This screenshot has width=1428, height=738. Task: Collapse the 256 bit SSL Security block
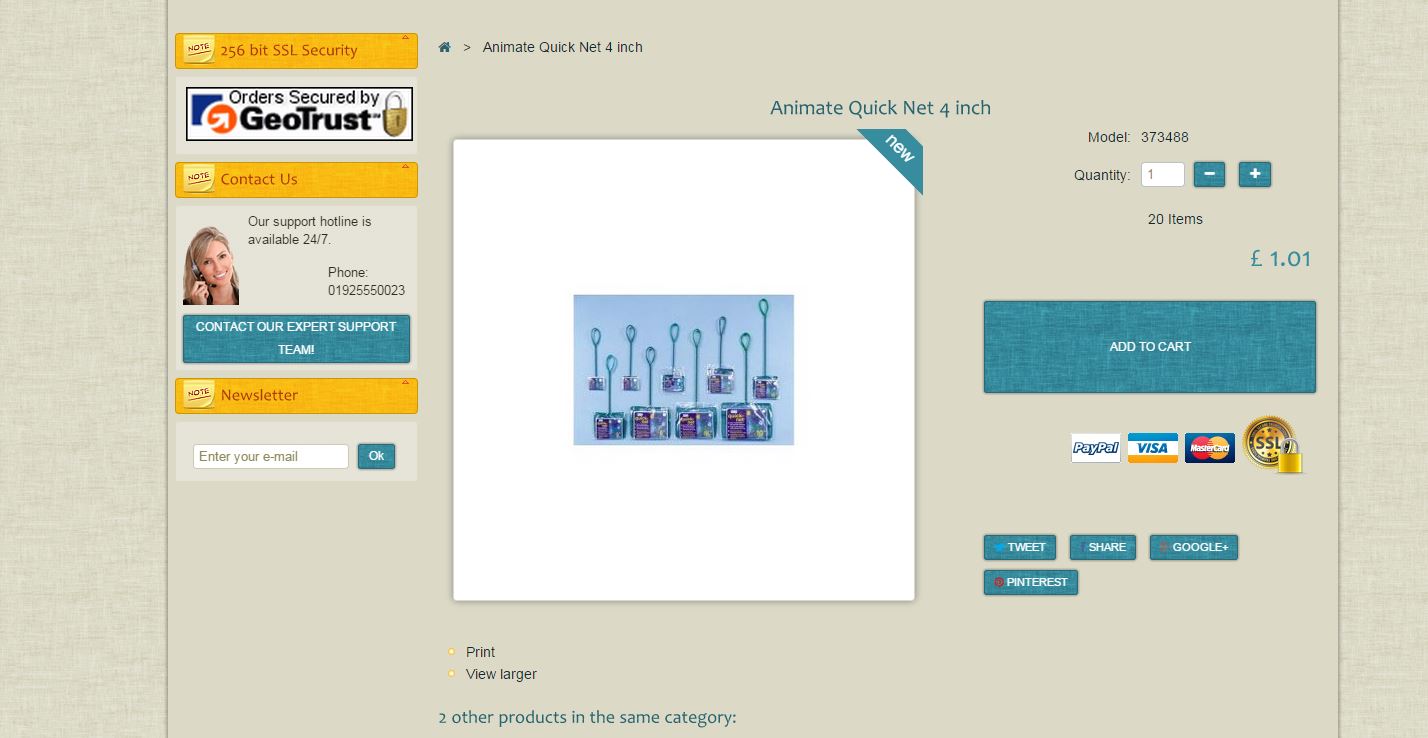point(405,37)
